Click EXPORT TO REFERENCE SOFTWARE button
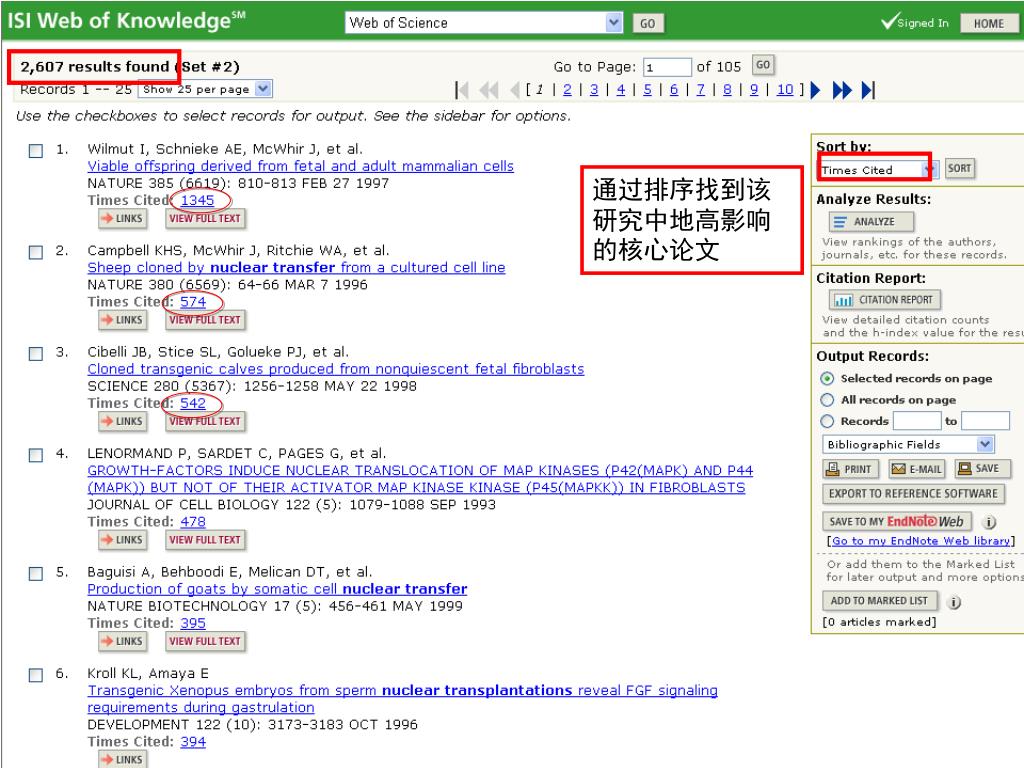 [x=913, y=494]
